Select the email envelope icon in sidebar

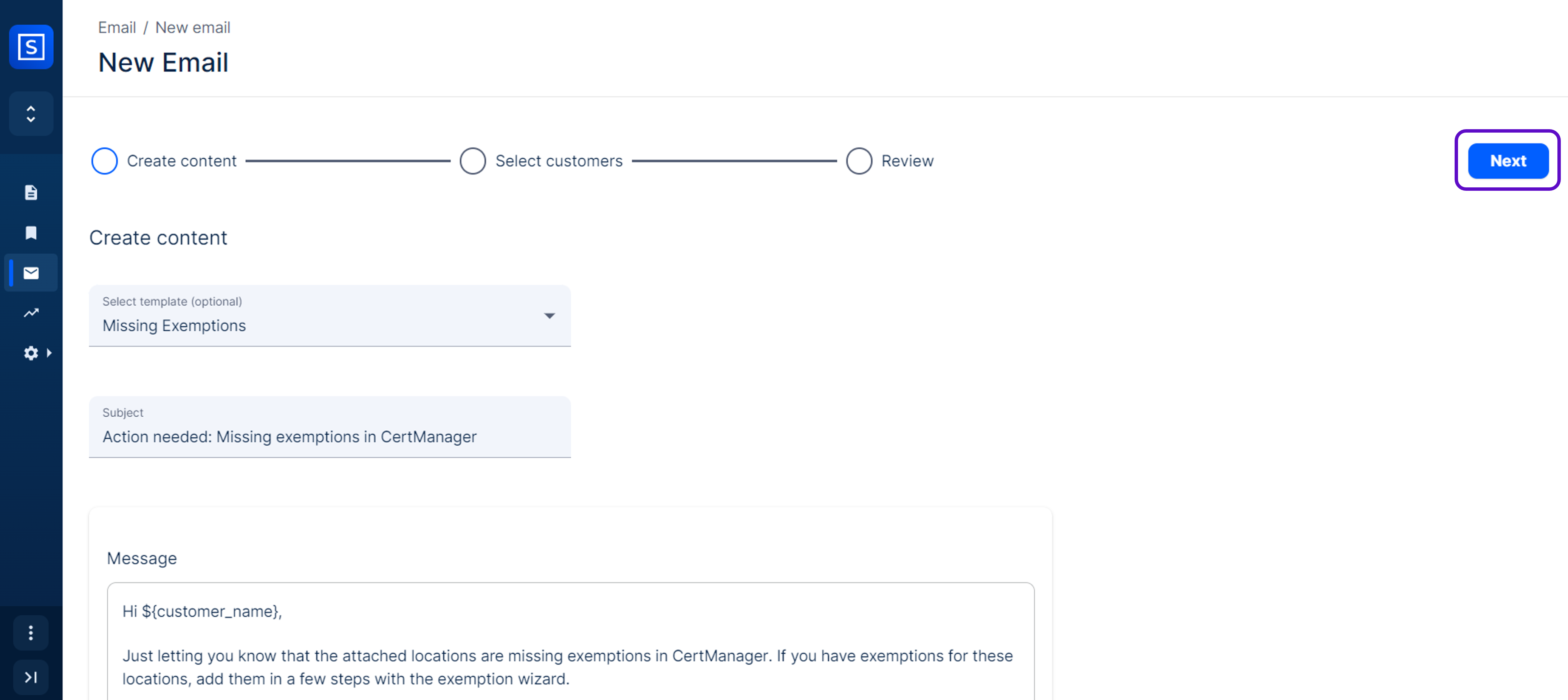point(31,273)
